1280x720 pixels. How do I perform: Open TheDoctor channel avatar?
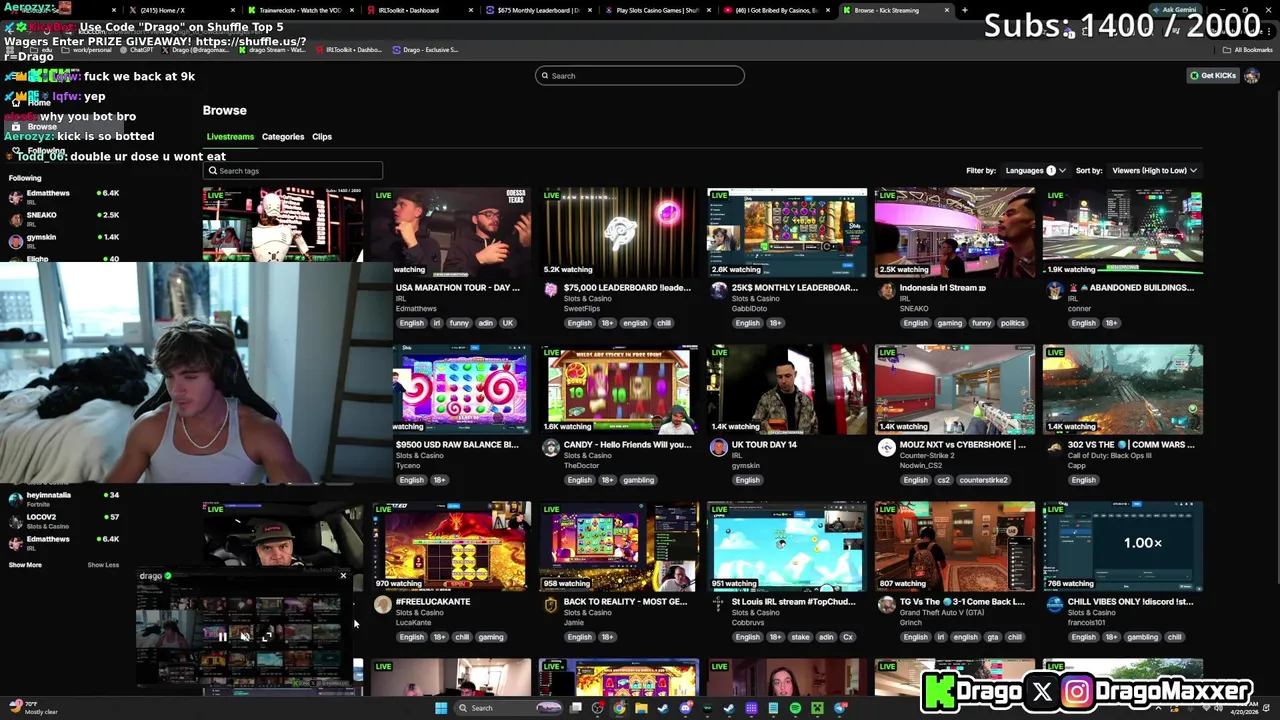pos(551,447)
